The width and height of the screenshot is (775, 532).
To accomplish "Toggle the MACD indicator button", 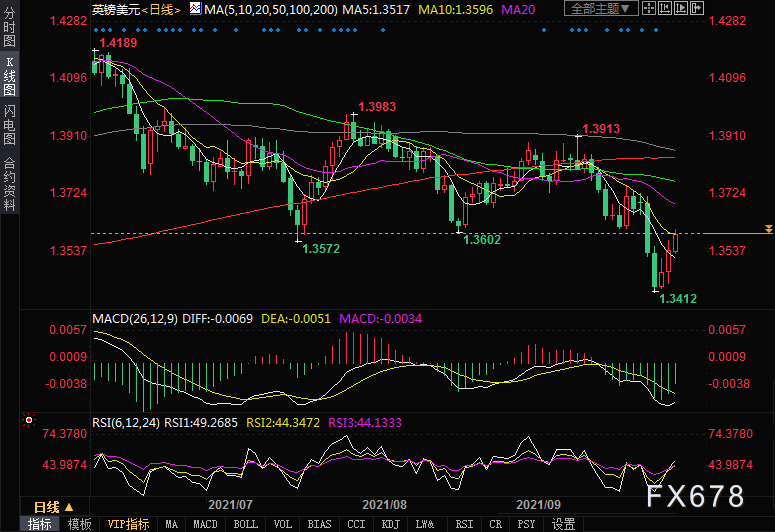I will [x=205, y=524].
